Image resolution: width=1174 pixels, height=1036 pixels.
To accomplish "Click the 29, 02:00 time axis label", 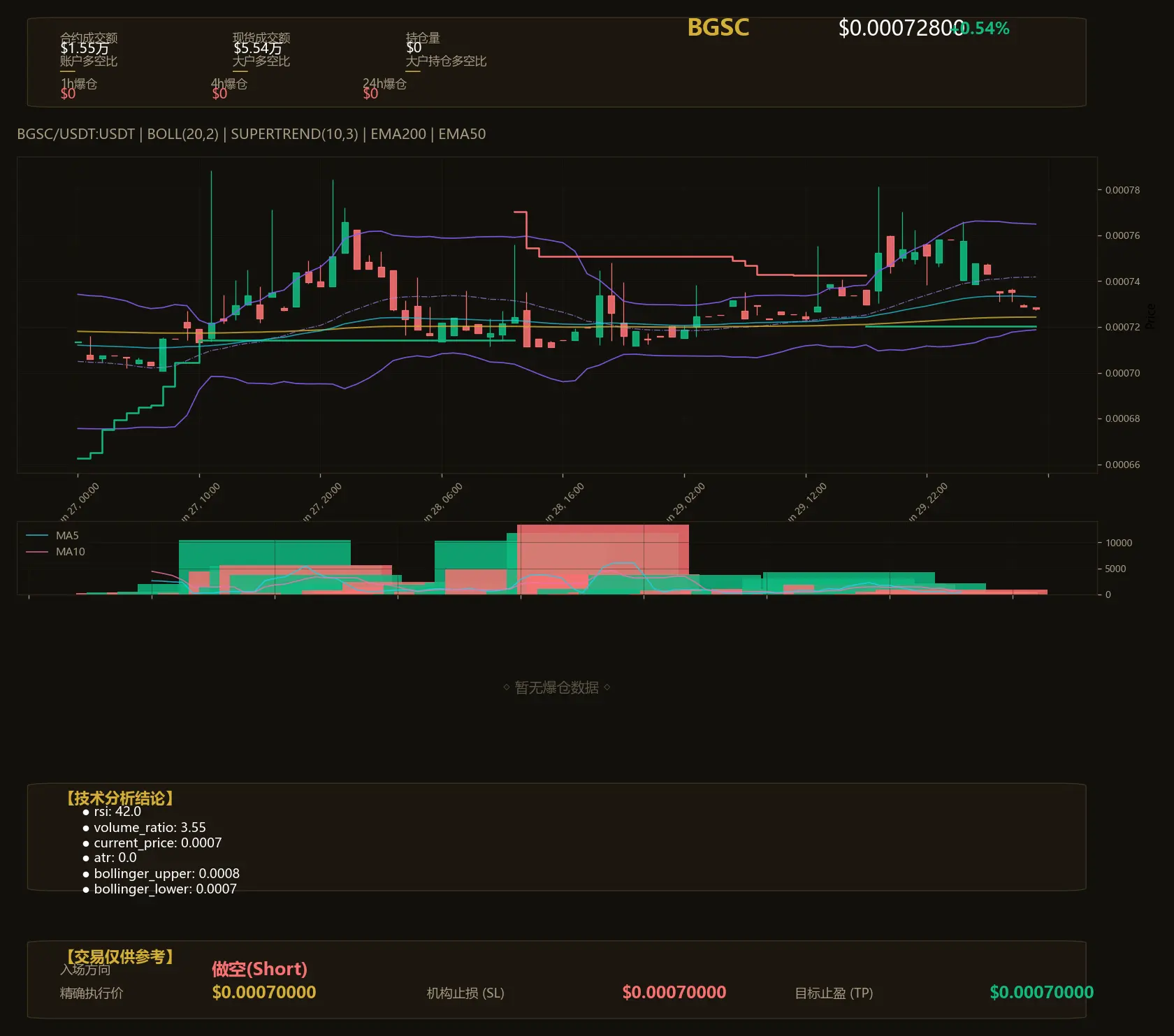I will [686, 502].
